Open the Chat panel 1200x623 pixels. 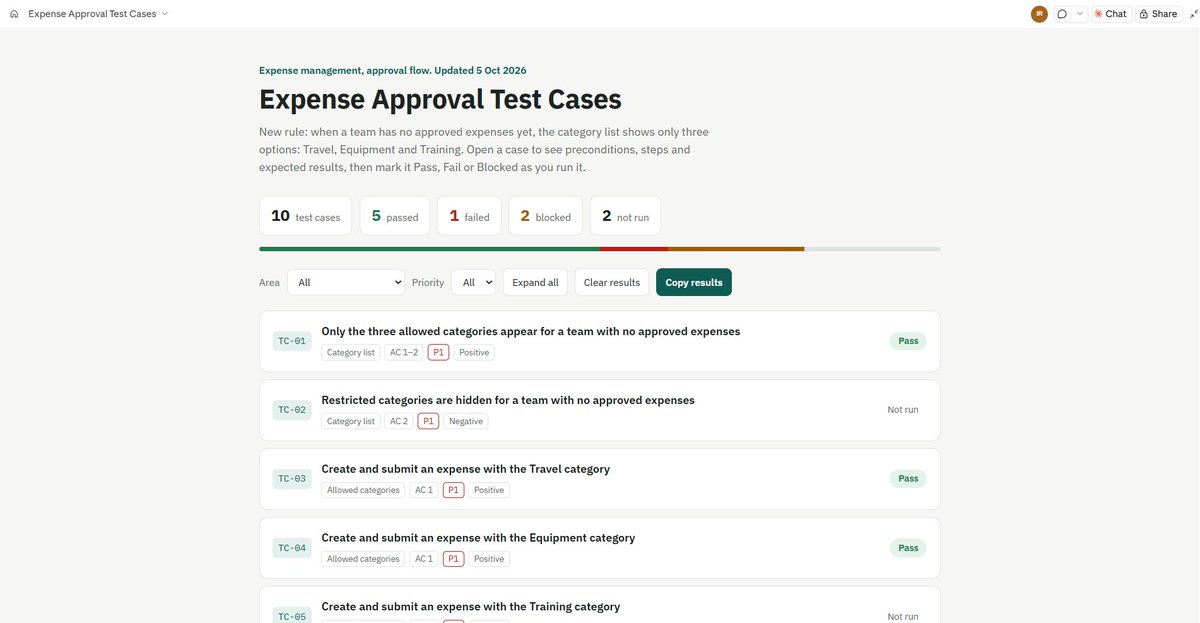1110,14
